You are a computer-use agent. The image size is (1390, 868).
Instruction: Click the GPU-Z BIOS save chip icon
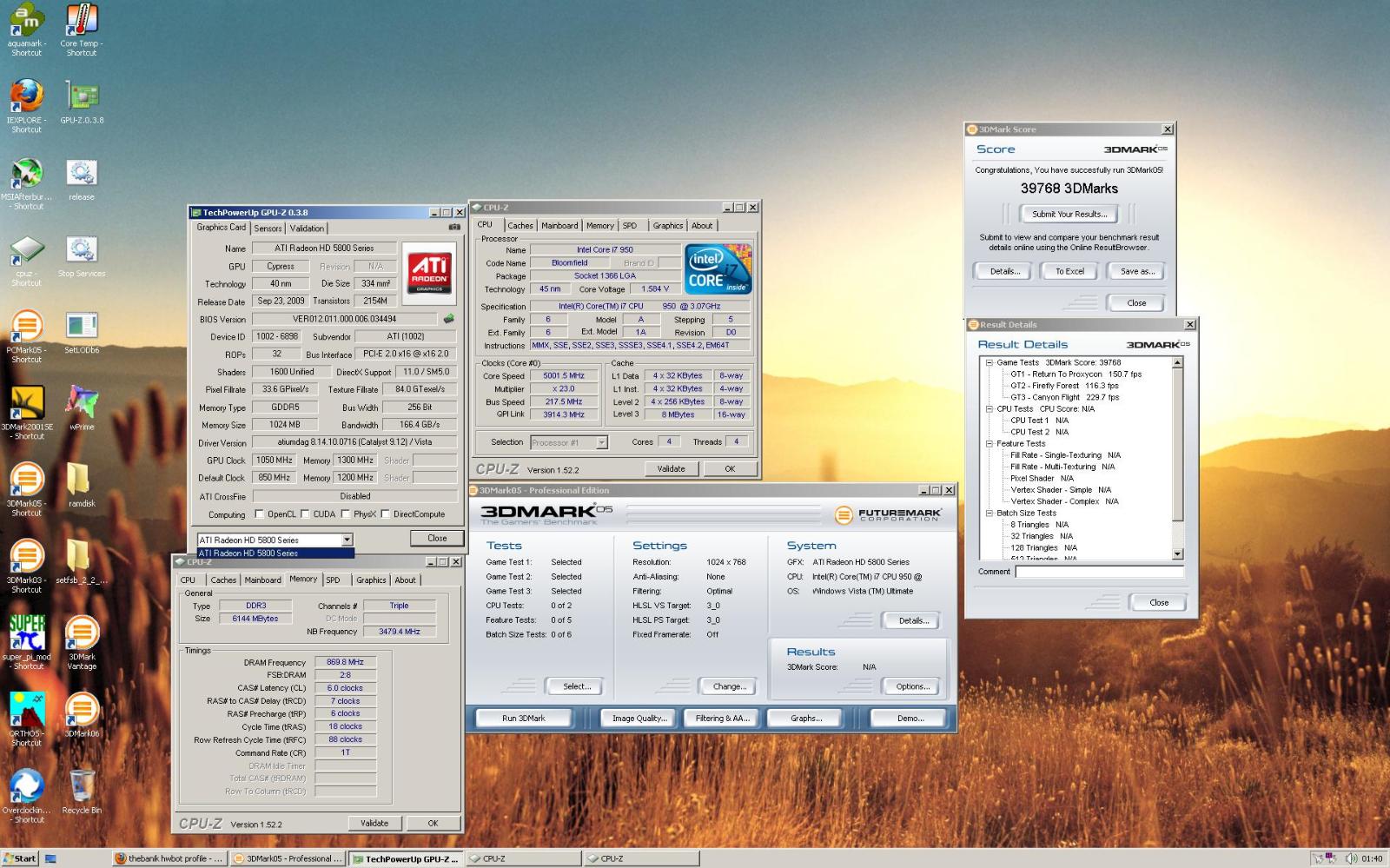449,319
